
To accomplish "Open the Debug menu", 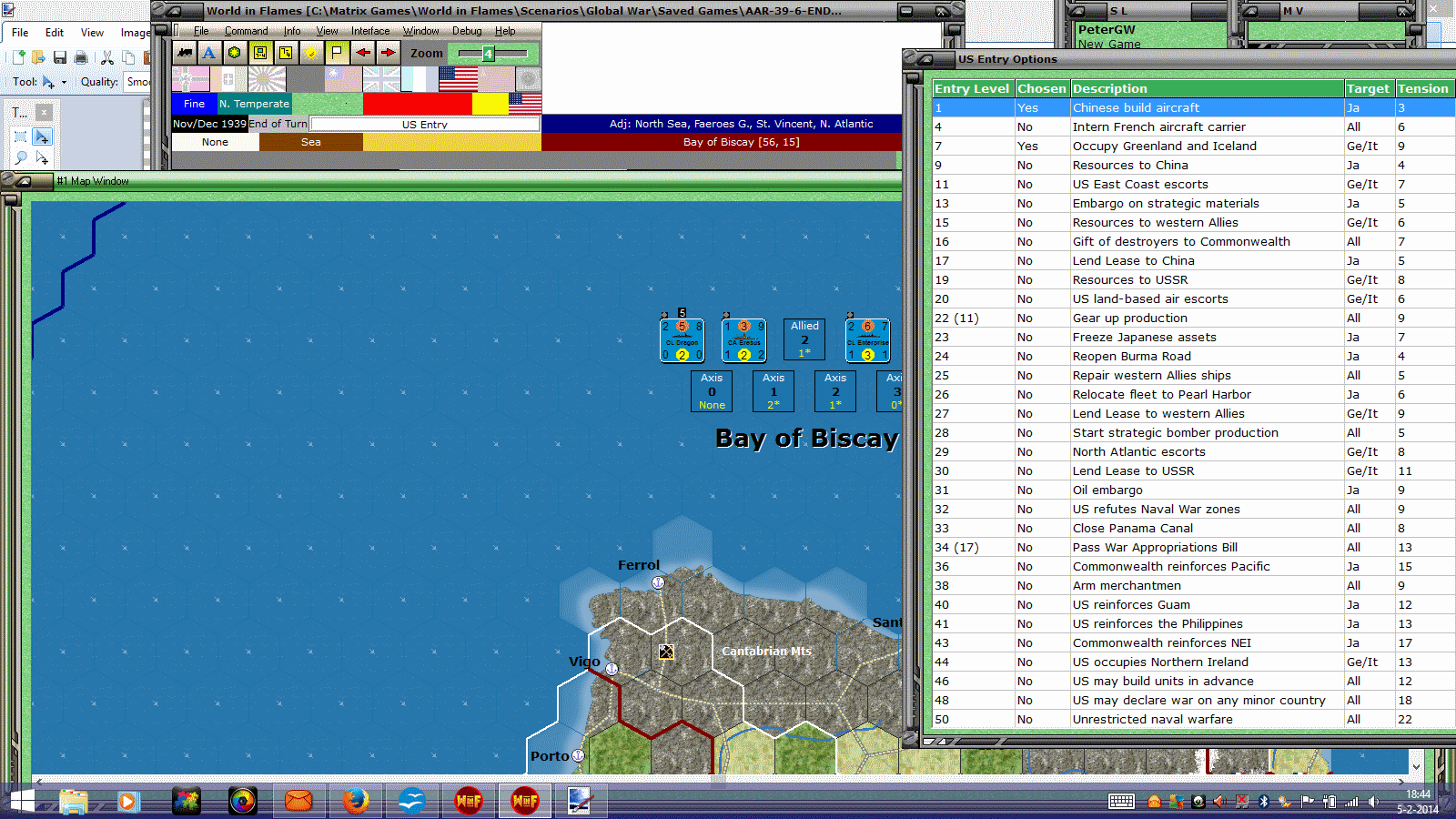I will point(467,31).
